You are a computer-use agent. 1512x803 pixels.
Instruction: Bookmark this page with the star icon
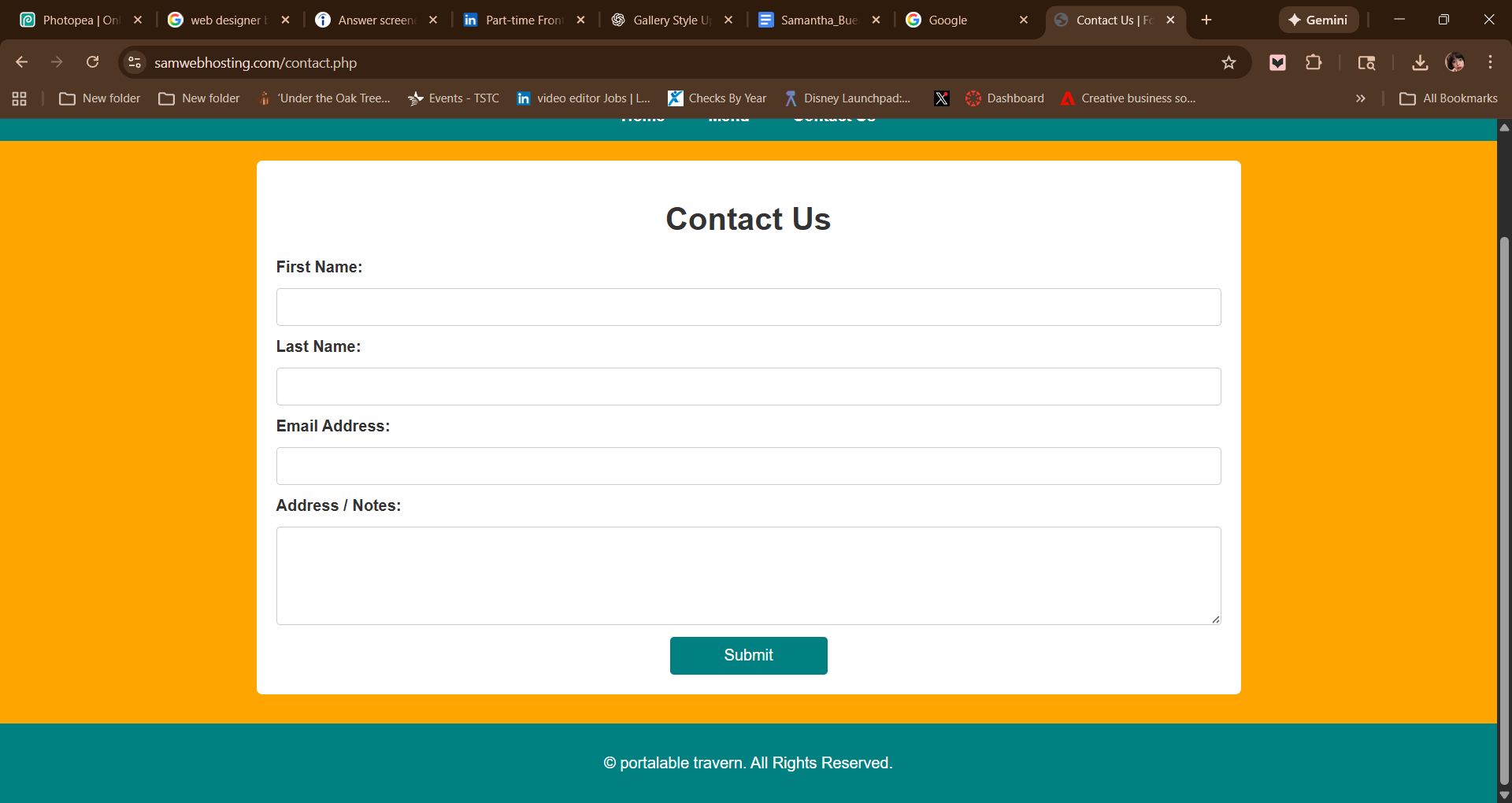[1228, 62]
